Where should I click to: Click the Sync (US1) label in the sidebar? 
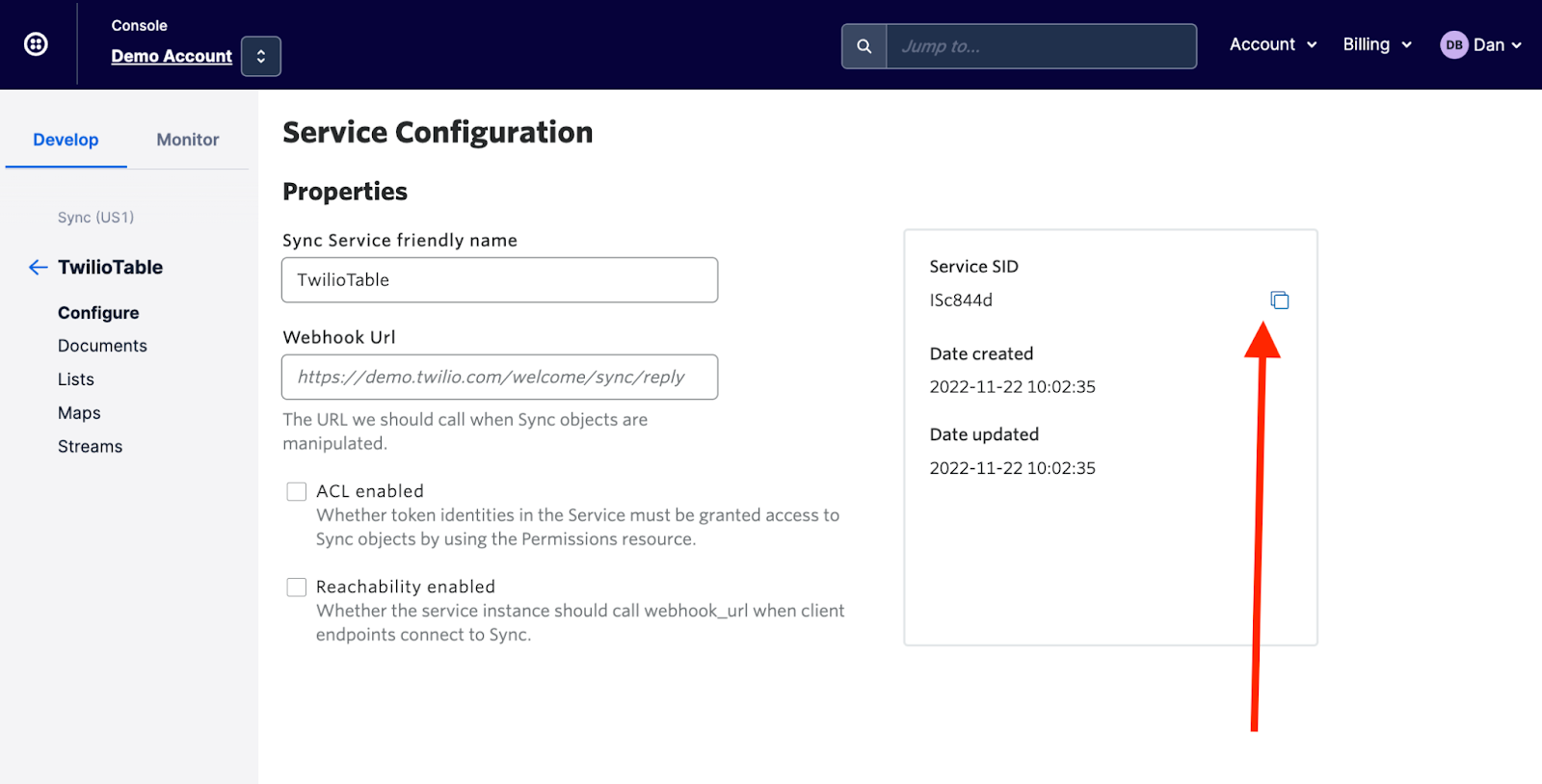[x=95, y=218]
